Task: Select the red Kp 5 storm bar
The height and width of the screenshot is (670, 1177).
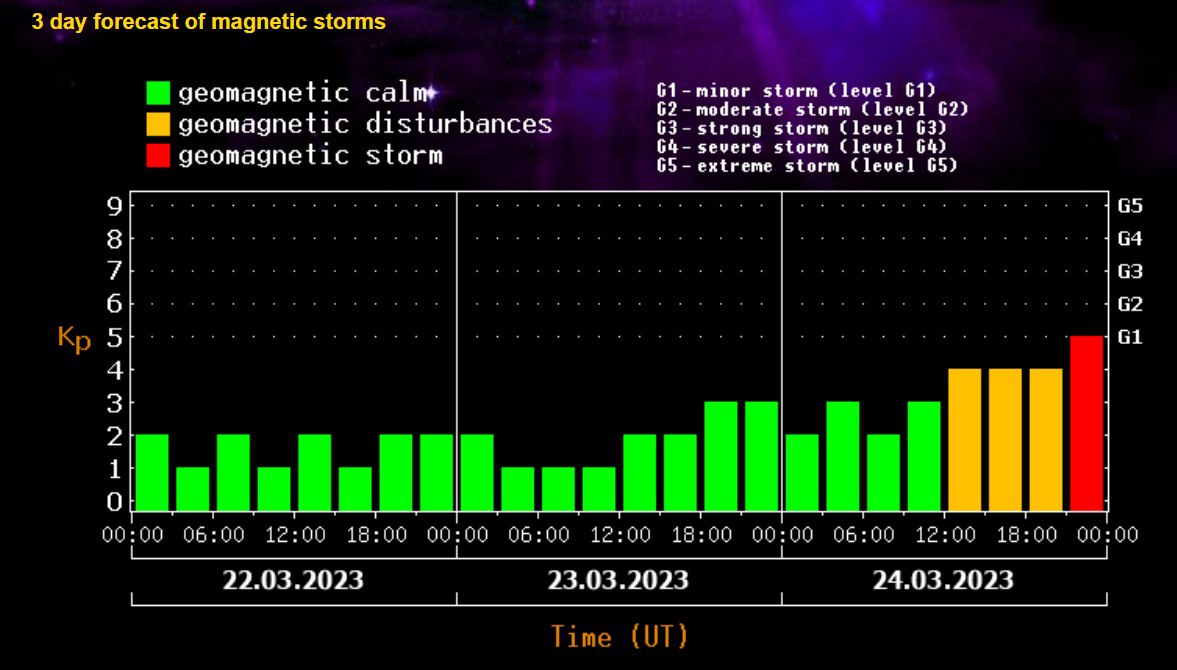Action: pos(1086,423)
